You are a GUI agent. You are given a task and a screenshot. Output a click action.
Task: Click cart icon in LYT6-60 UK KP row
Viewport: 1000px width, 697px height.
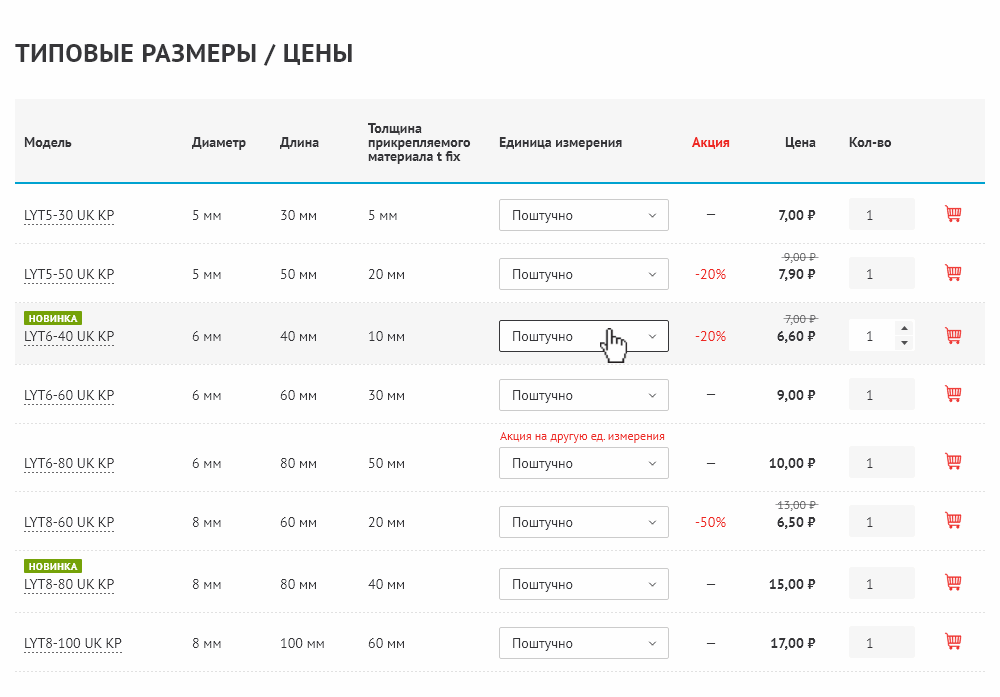point(953,394)
